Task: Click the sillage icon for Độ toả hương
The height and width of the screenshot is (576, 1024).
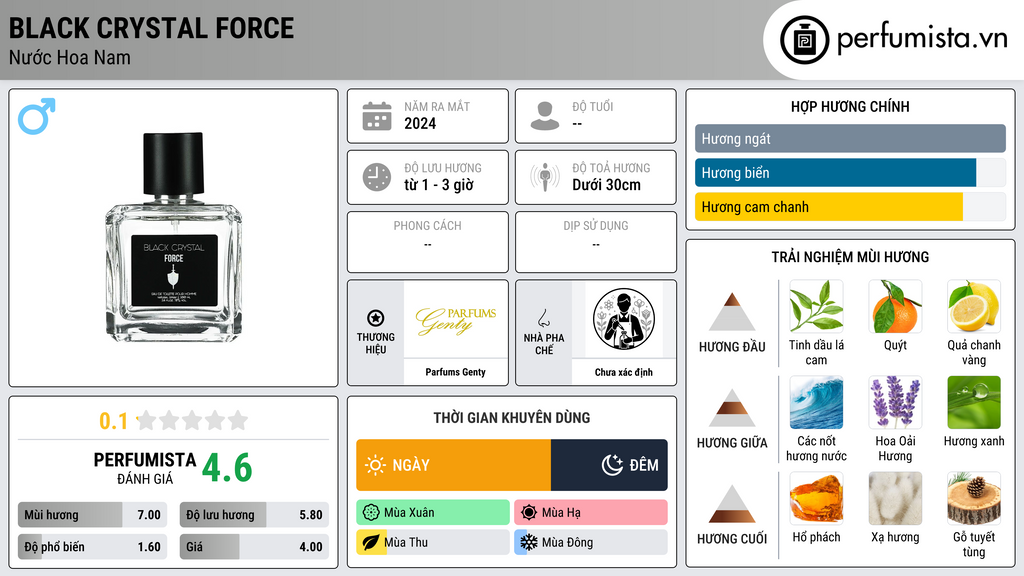Action: click(x=545, y=177)
